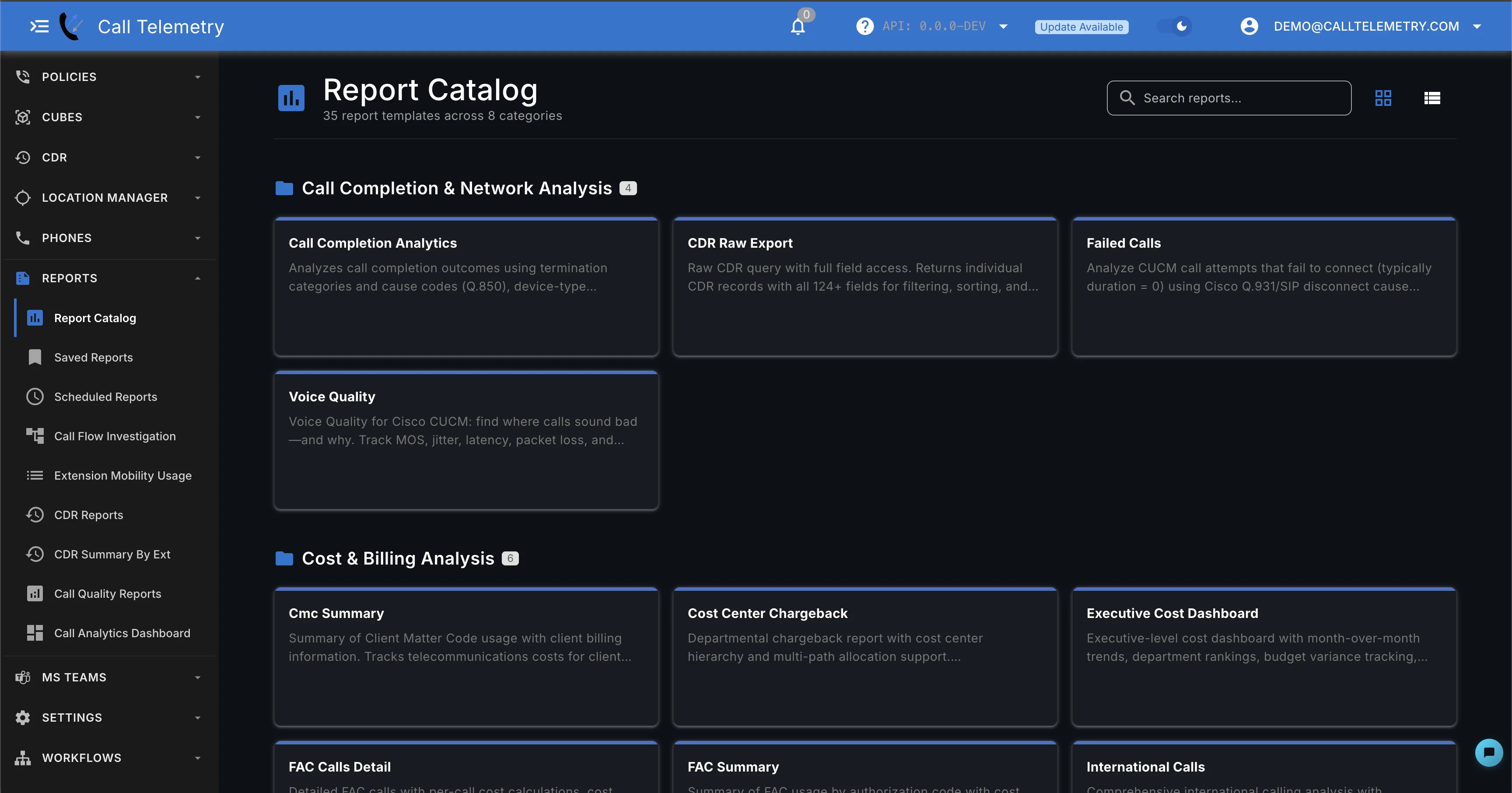Click the help question mark icon
This screenshot has width=1512, height=793.
864,26
